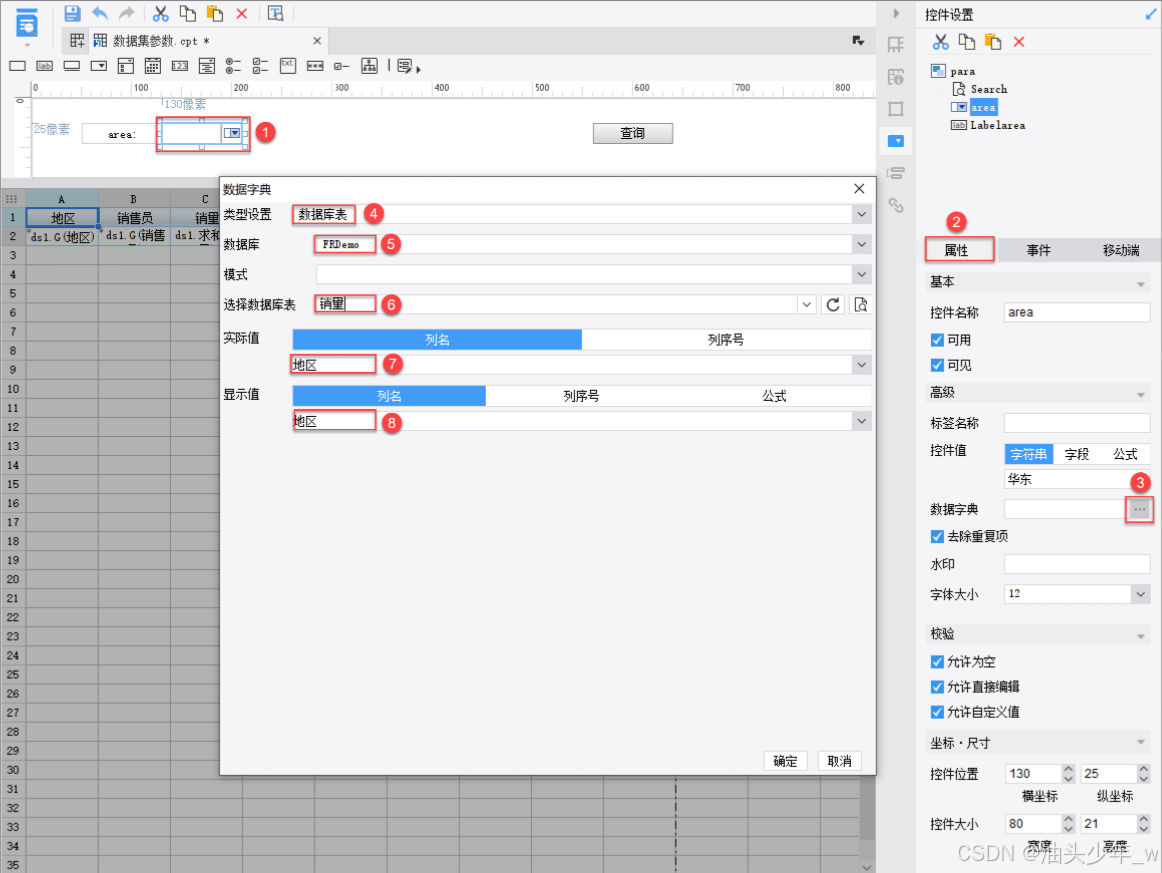Toggle the 允许为空 checkbox
The width and height of the screenshot is (1162, 873).
pyautogui.click(x=937, y=662)
